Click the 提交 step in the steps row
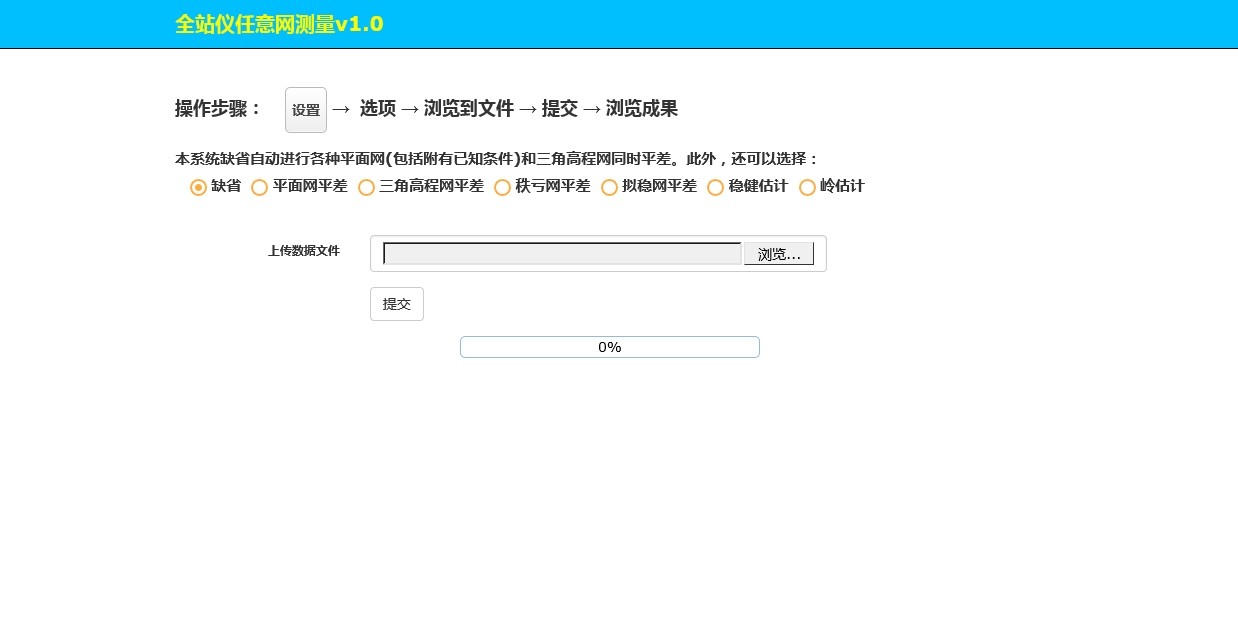Viewport: 1238px width, 625px height. click(x=560, y=109)
